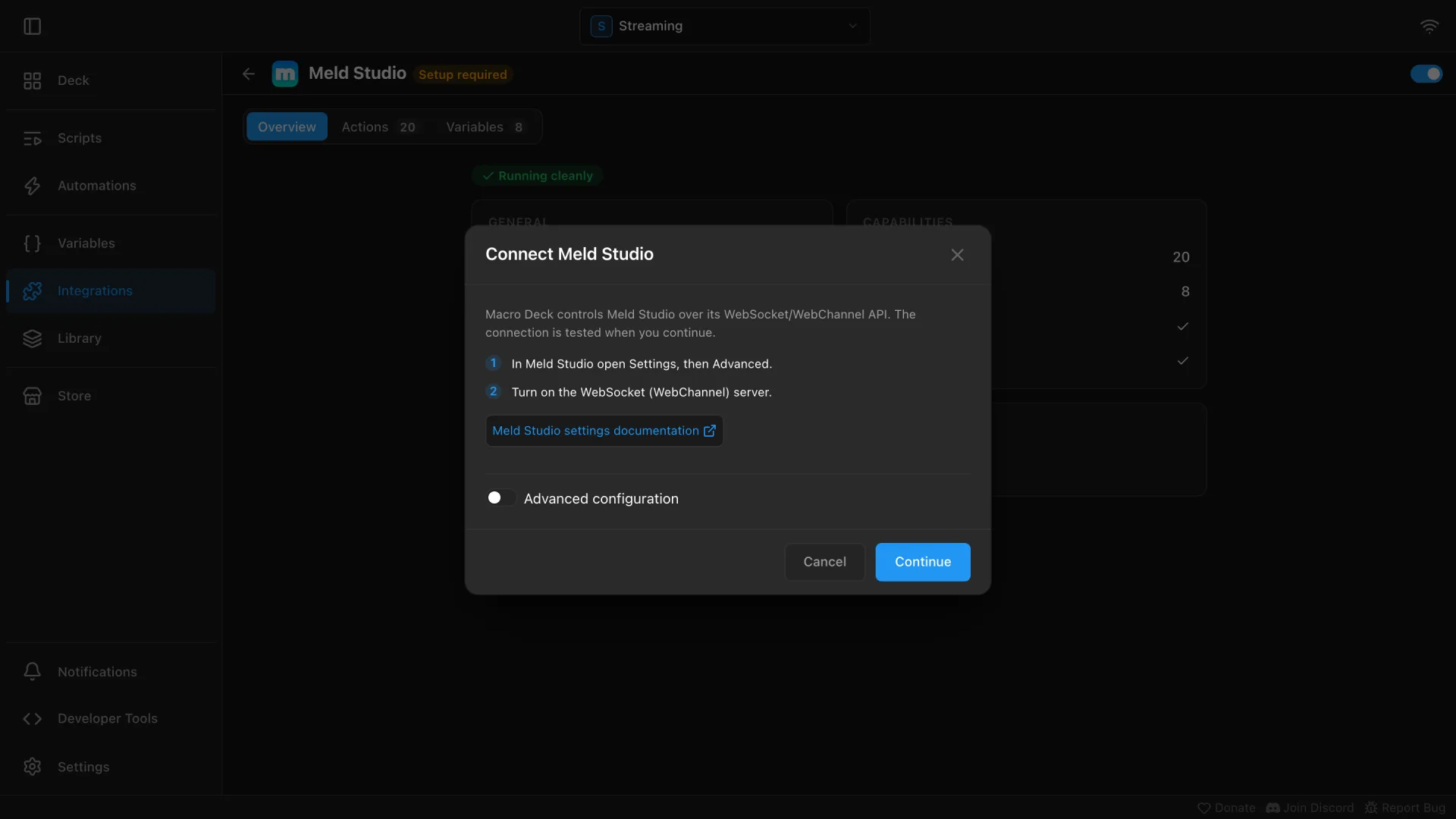Click the Report Bug link
This screenshot has height=819, width=1456.
[x=1405, y=808]
